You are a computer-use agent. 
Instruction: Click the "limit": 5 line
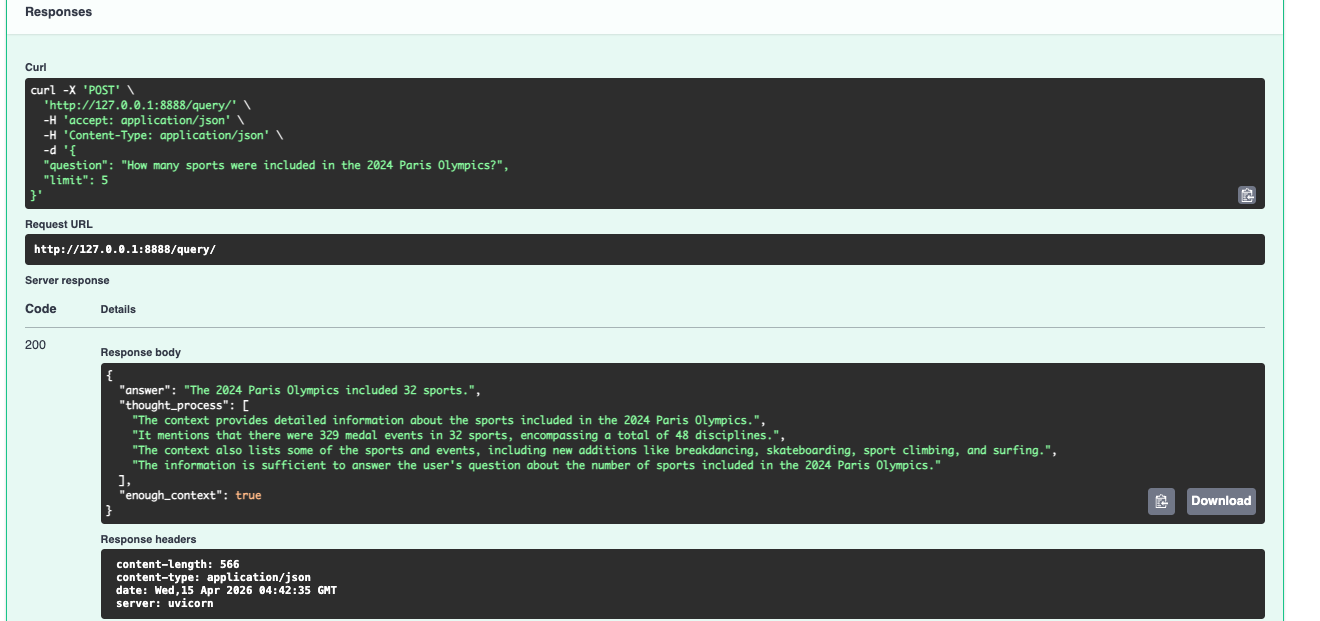click(x=76, y=180)
